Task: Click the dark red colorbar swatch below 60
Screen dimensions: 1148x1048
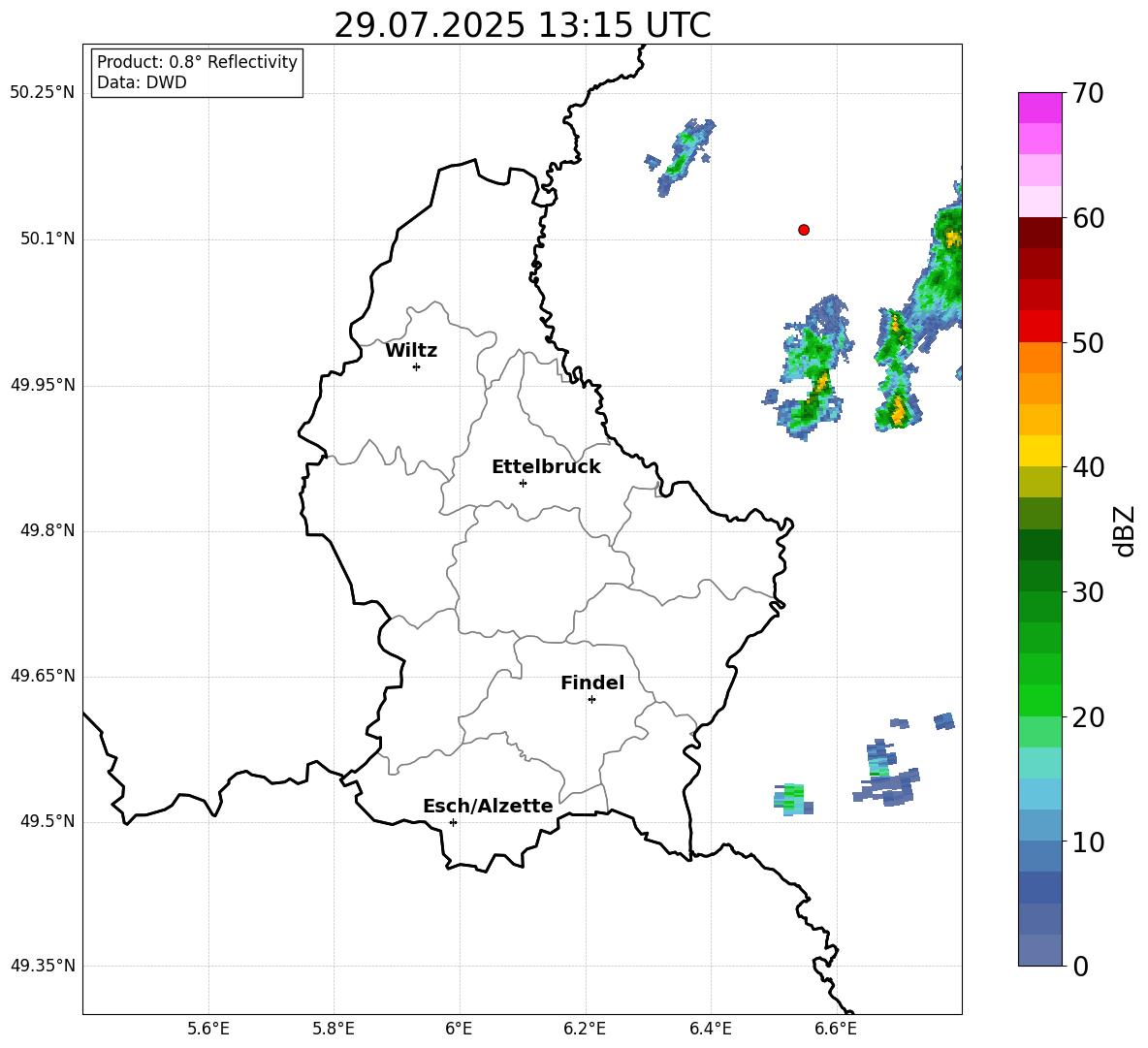Action: click(1039, 233)
